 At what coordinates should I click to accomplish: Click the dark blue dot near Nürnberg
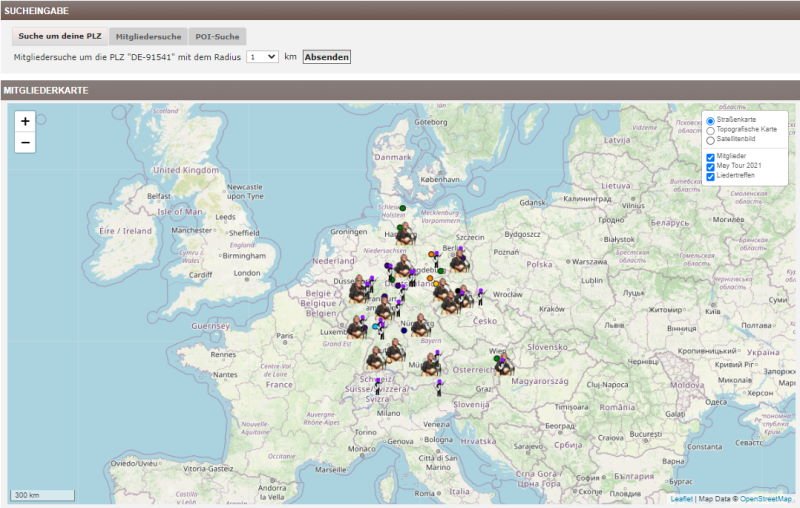coord(404,330)
